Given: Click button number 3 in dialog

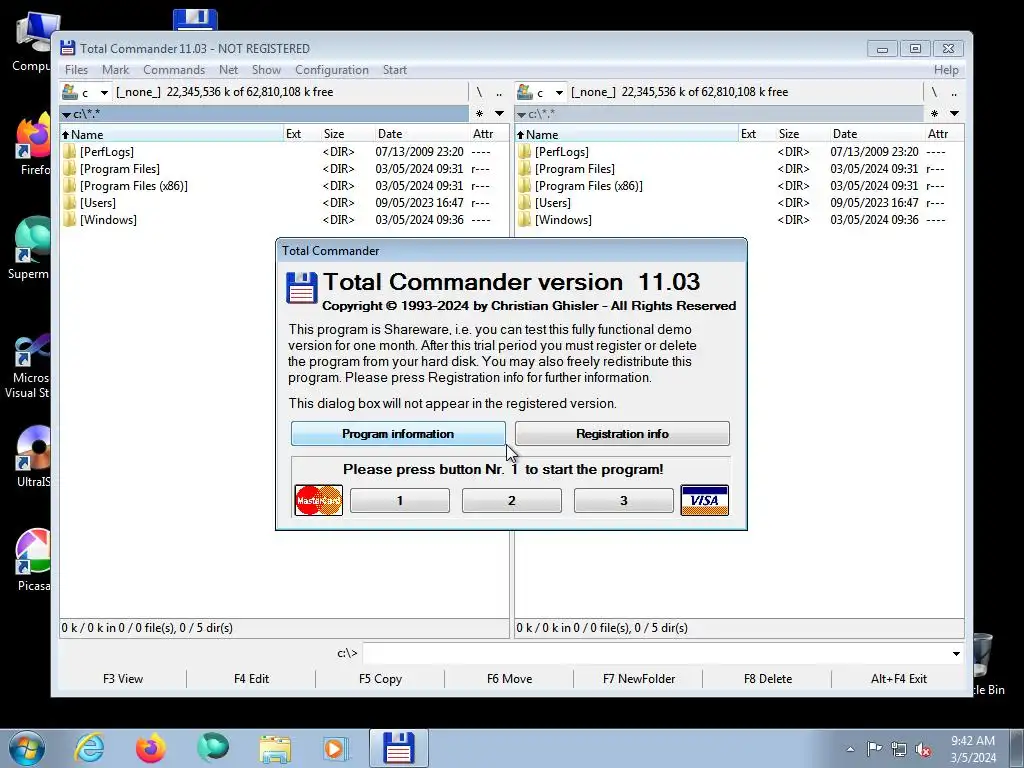Looking at the screenshot, I should (x=624, y=501).
